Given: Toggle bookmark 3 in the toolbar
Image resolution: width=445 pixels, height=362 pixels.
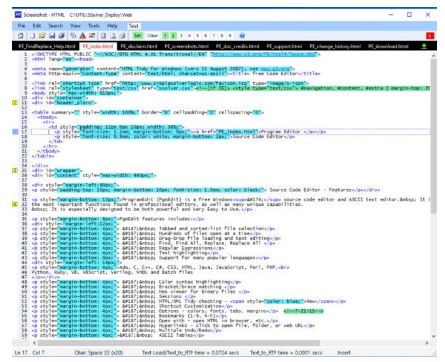Looking at the screenshot, I should click(x=181, y=36).
